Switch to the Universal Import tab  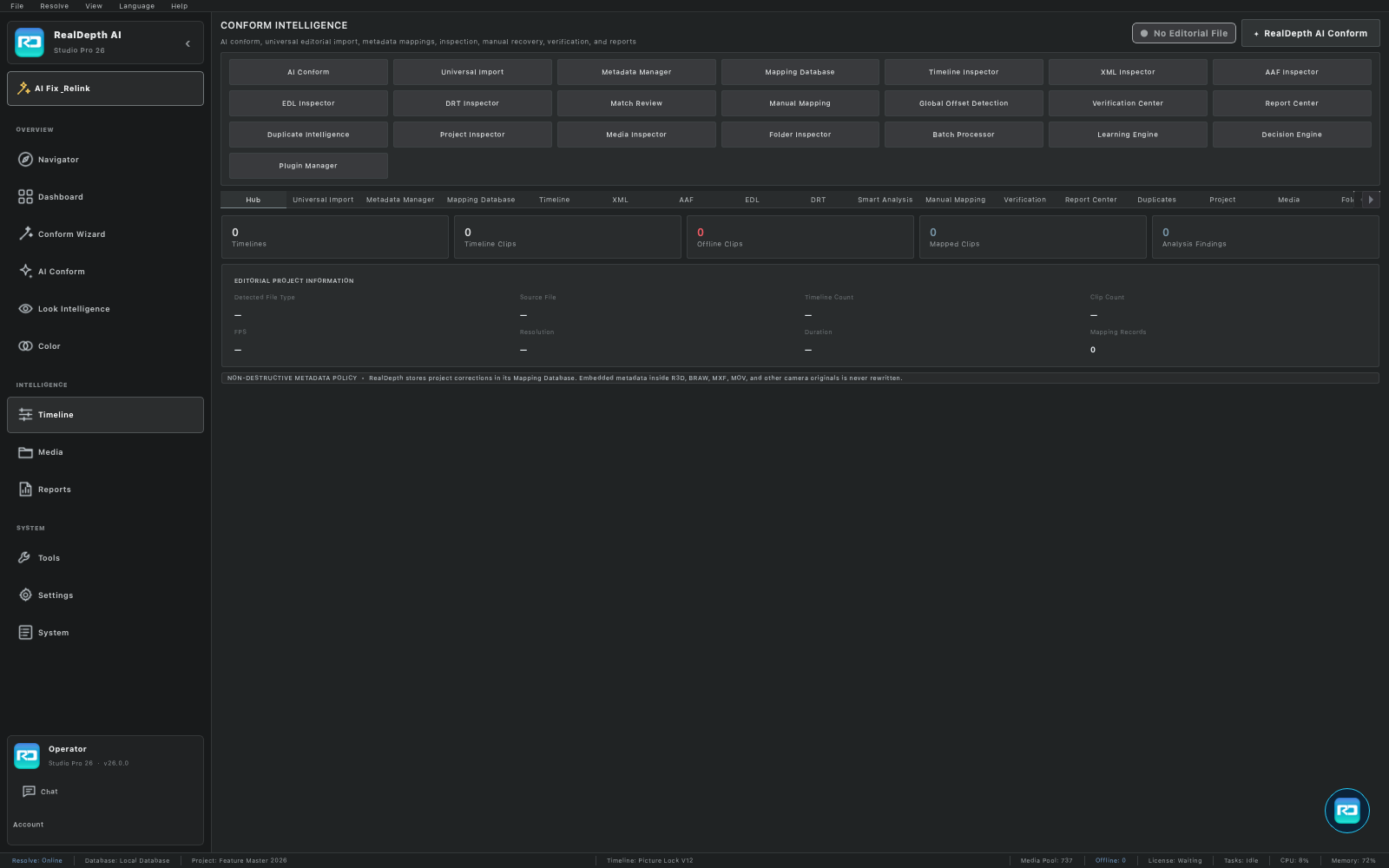pyautogui.click(x=323, y=200)
